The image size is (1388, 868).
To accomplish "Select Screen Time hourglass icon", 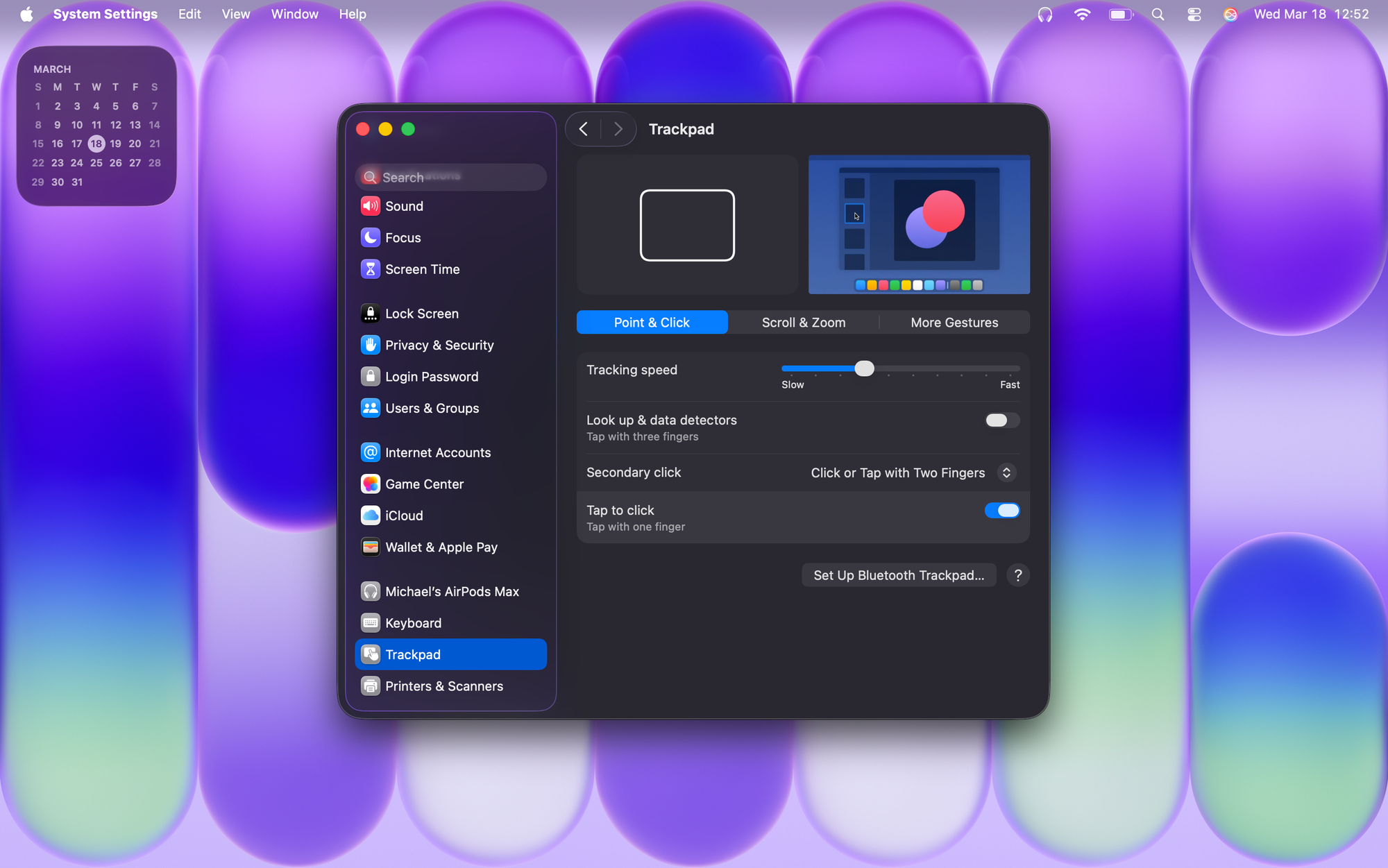I will [370, 269].
